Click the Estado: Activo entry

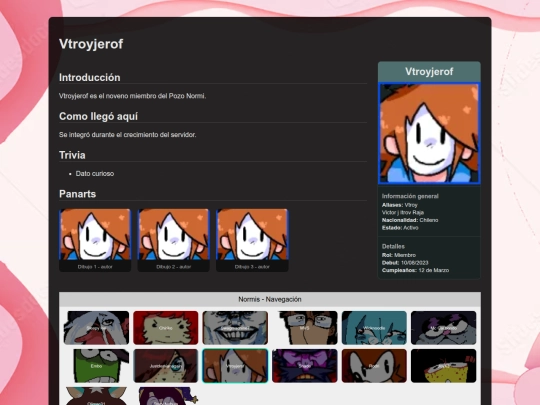(400, 228)
